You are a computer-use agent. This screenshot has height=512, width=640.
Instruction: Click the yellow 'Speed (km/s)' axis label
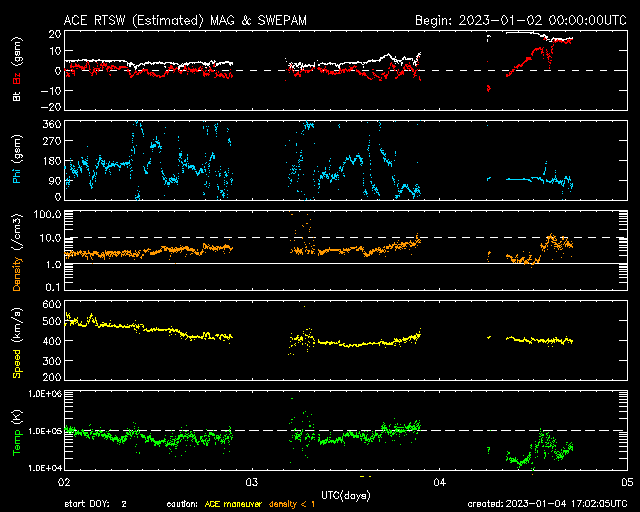pyautogui.click(x=17, y=342)
